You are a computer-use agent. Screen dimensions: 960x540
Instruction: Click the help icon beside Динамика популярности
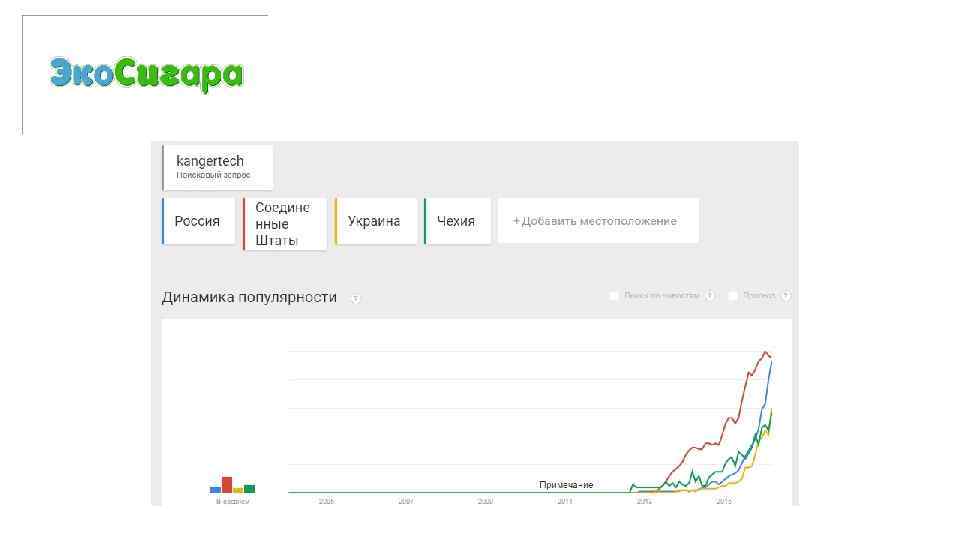356,298
